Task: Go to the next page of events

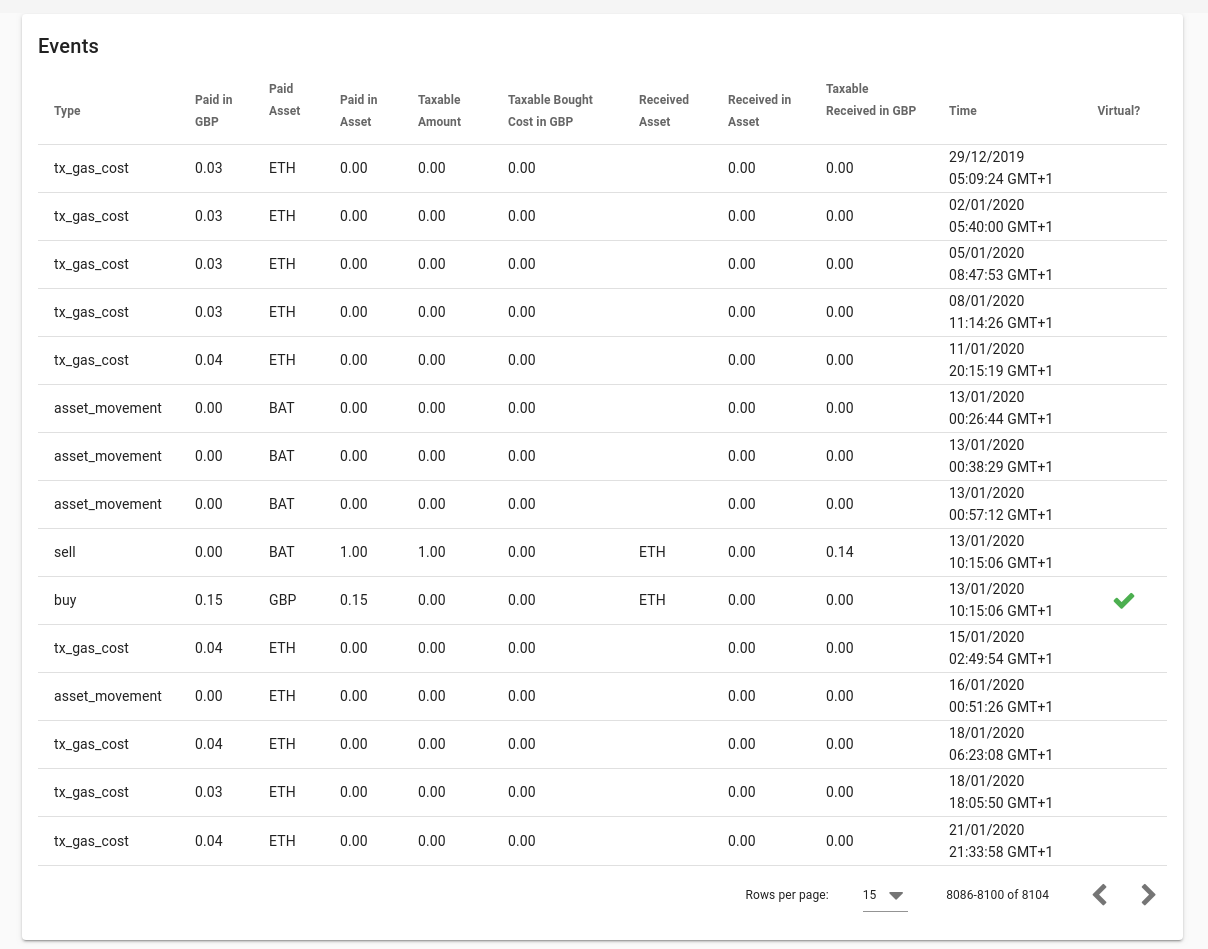Action: (x=1148, y=895)
